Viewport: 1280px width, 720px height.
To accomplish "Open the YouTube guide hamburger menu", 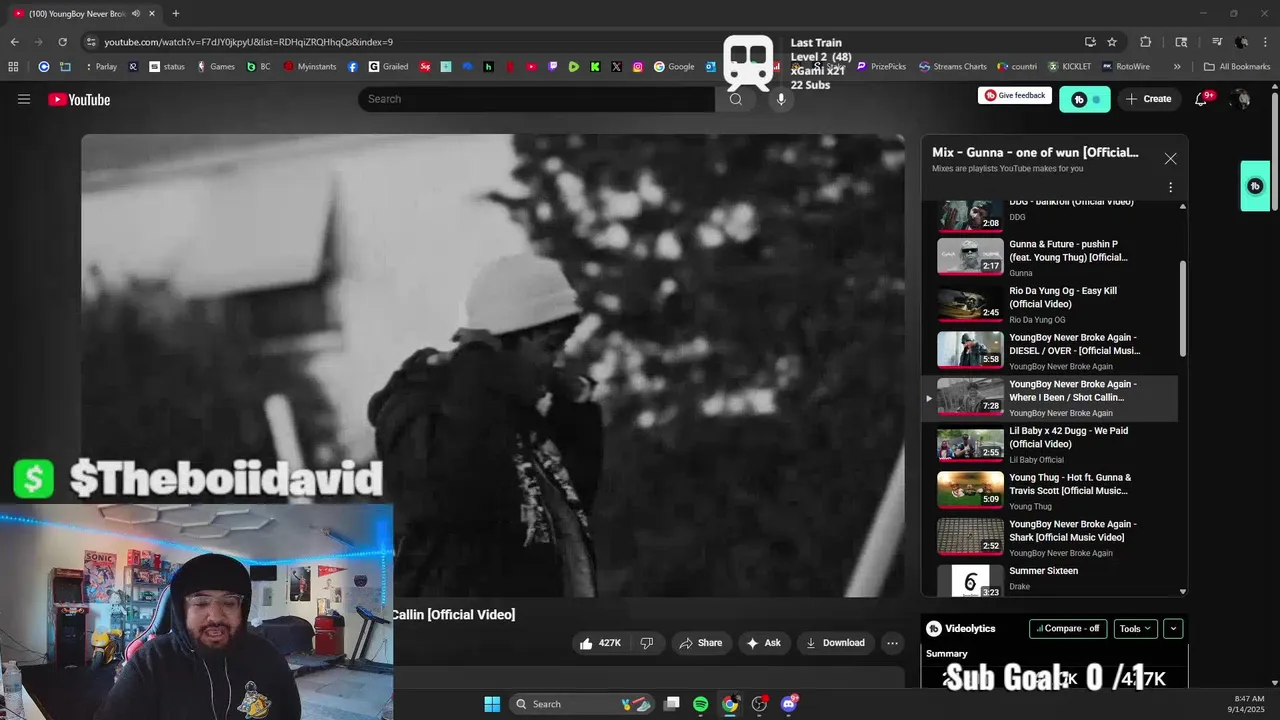I will (x=24, y=99).
